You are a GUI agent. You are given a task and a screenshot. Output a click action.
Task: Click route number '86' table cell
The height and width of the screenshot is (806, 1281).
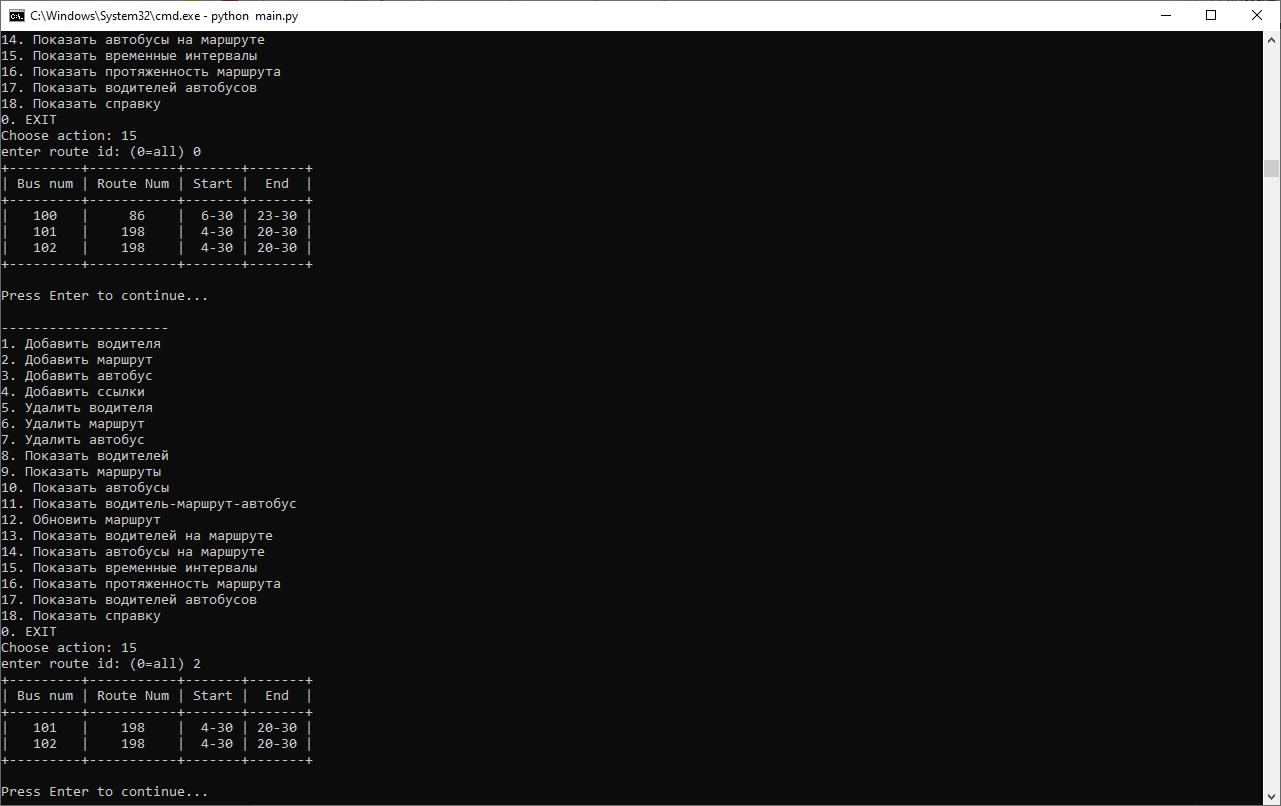tap(137, 216)
